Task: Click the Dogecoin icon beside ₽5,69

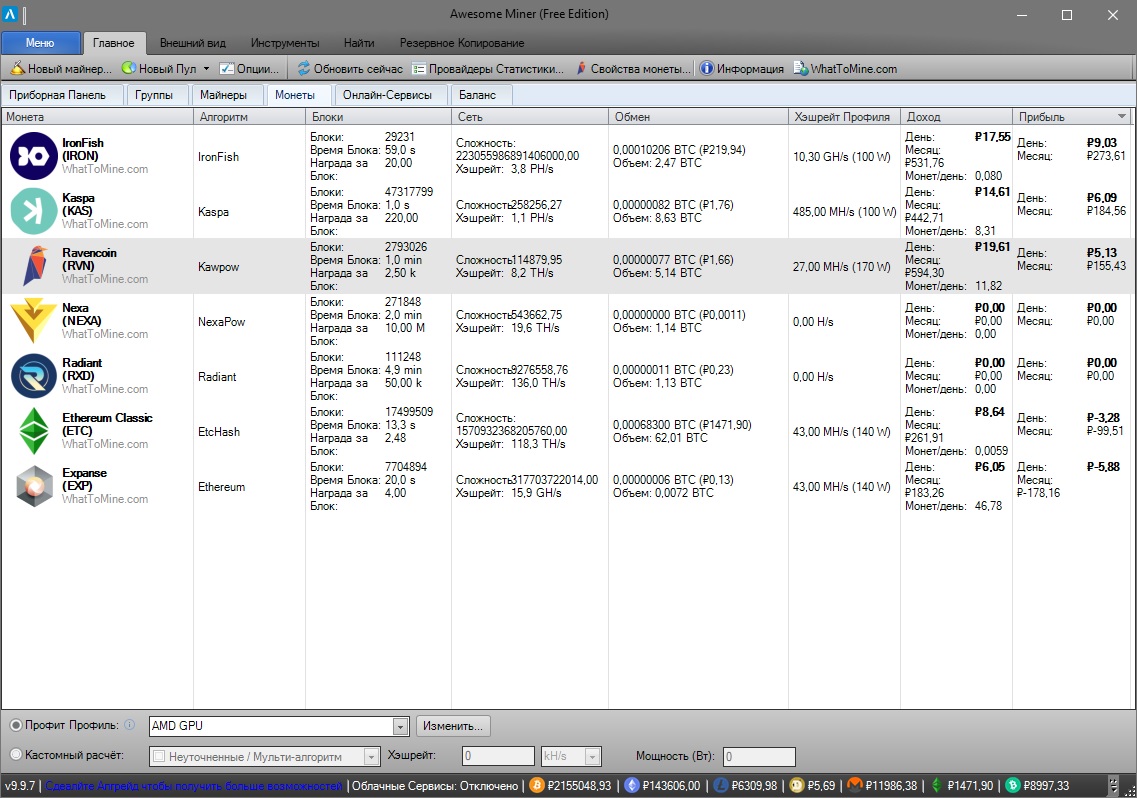Action: click(796, 786)
